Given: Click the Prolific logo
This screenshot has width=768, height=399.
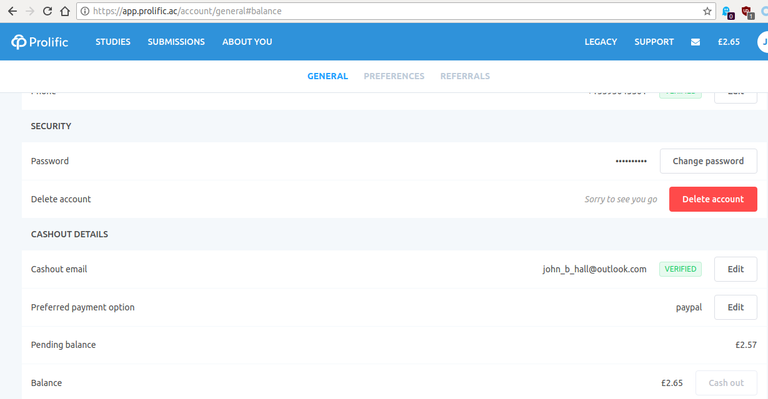Looking at the screenshot, I should pyautogui.click(x=40, y=42).
